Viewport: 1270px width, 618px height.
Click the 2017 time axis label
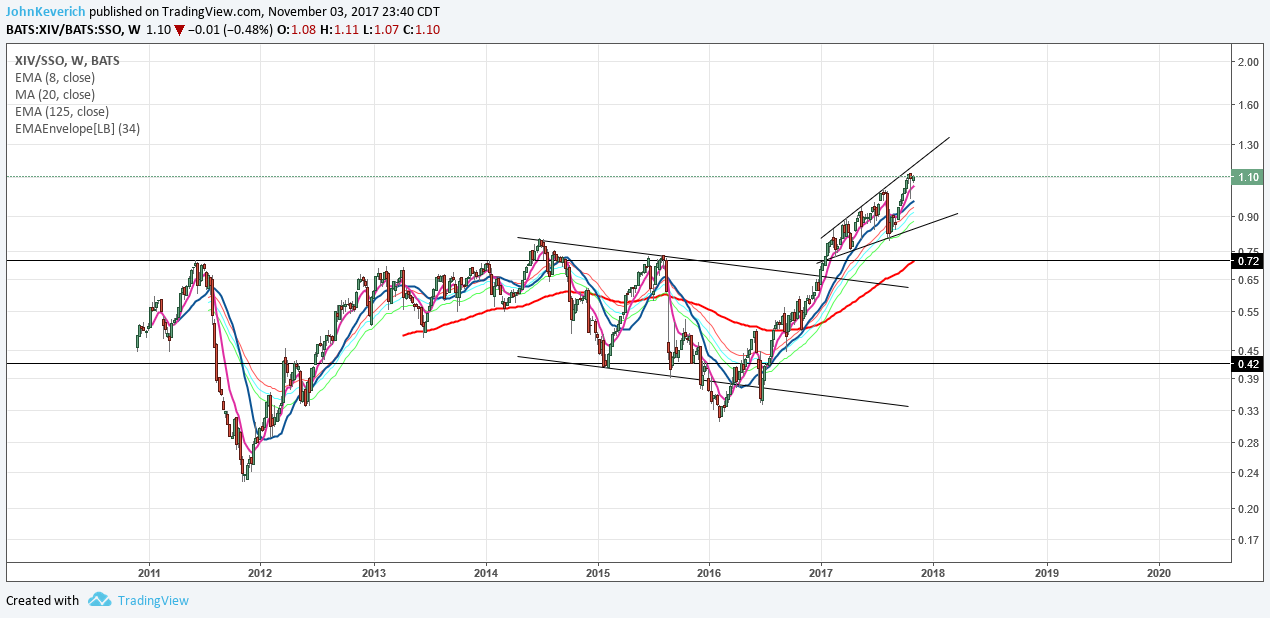pos(821,573)
